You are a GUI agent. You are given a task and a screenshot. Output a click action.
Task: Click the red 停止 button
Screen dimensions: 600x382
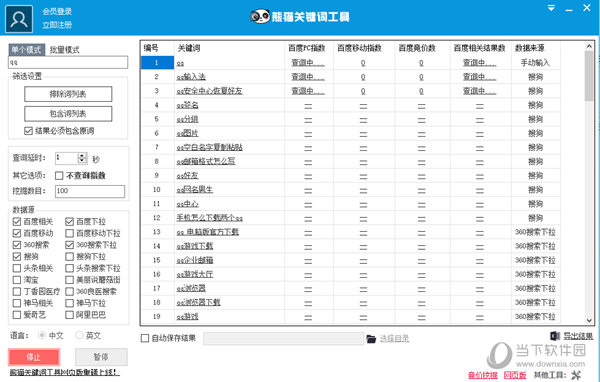34,357
